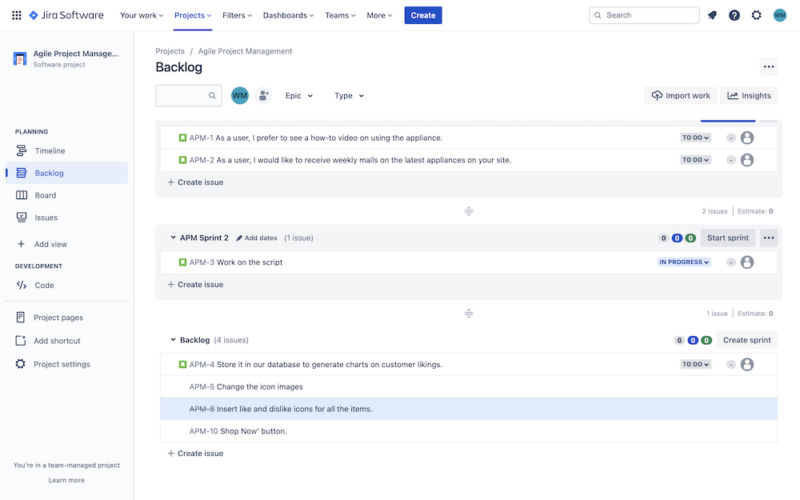Click the Agile Project Management project avatar
Screen dimensions: 800x500
pos(20,59)
